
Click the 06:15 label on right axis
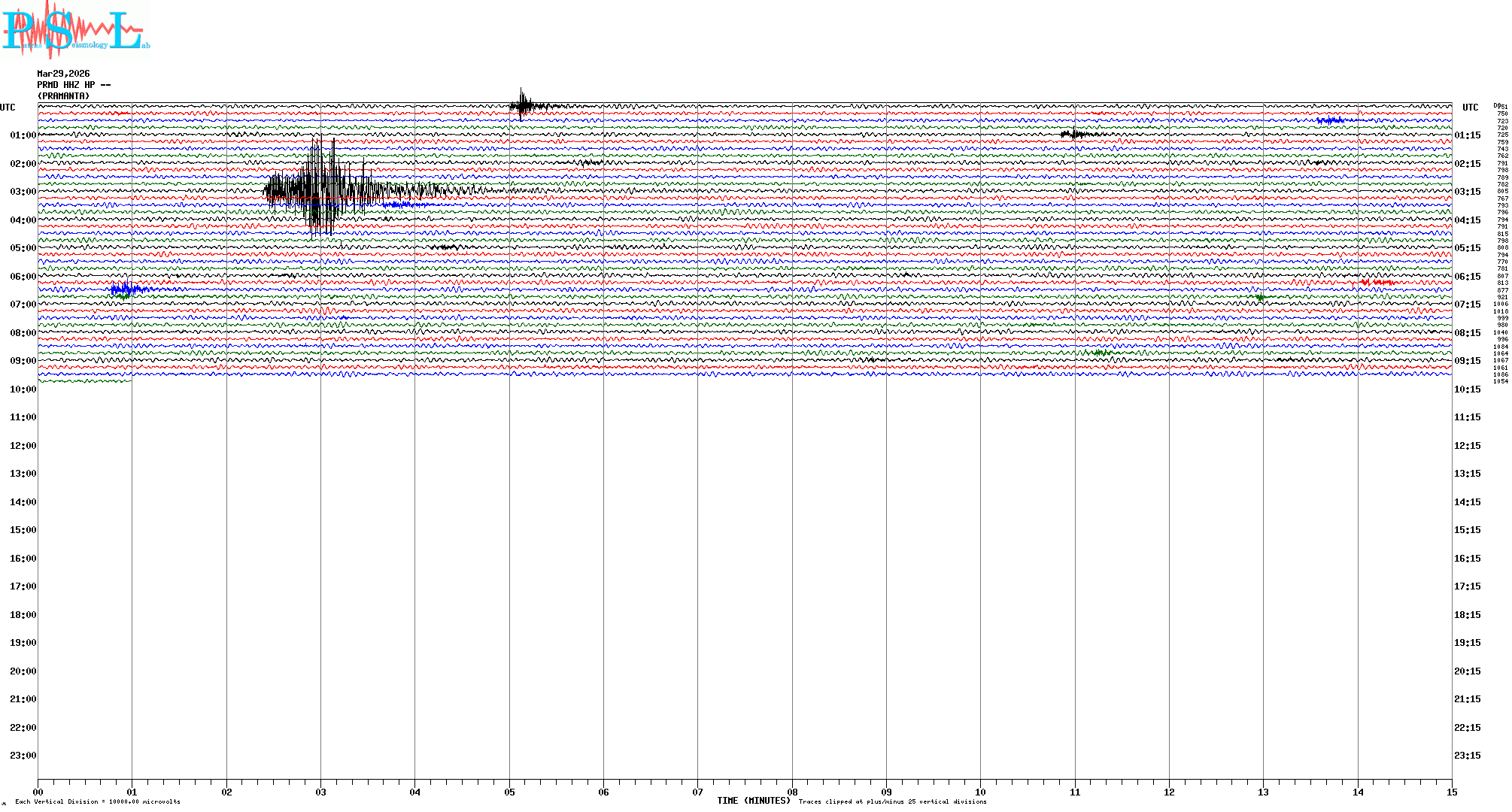pyautogui.click(x=1467, y=277)
